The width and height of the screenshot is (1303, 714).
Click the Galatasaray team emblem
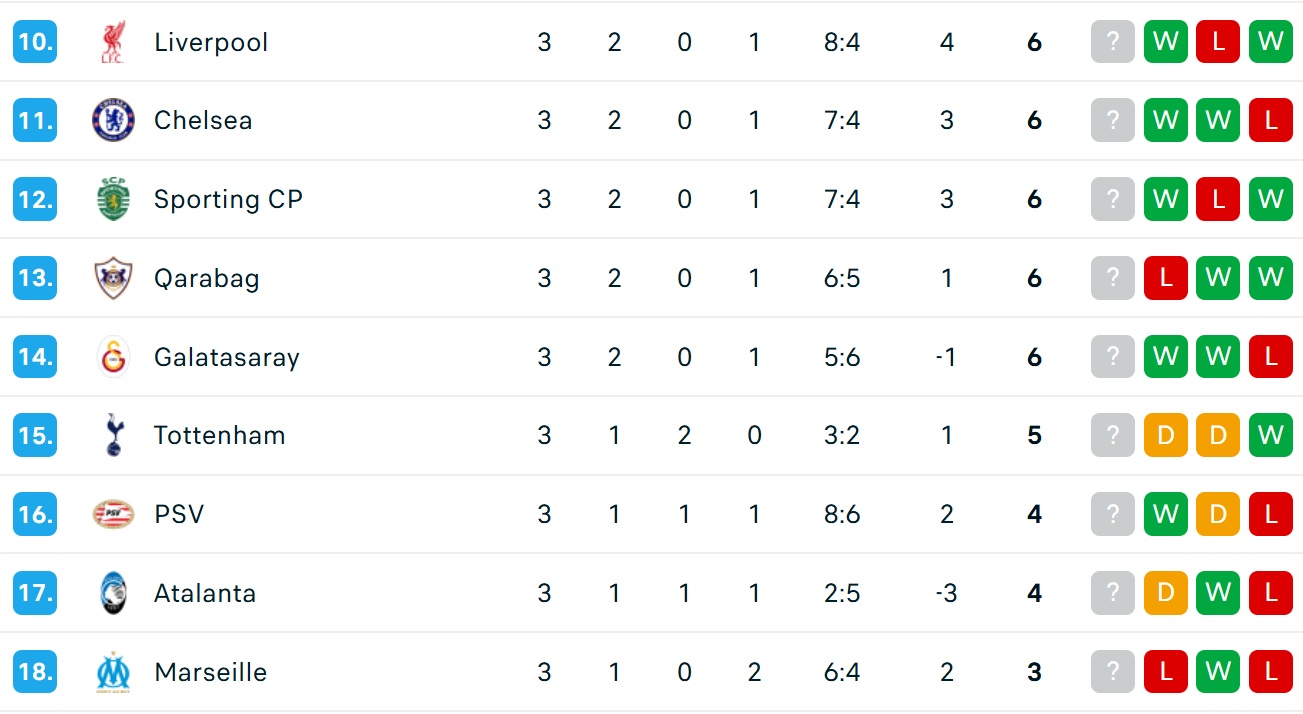tap(113, 357)
